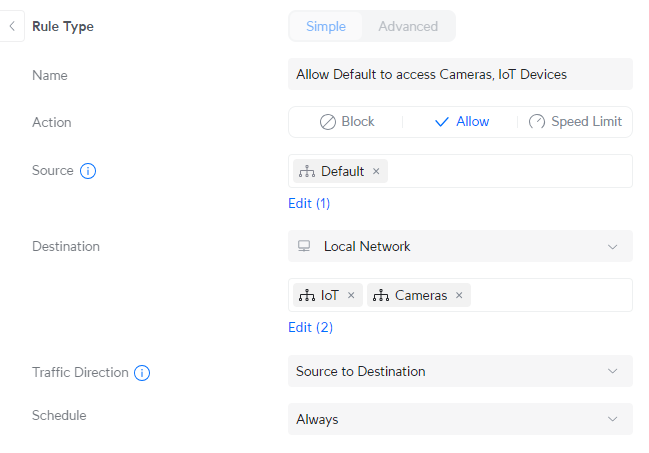Image resolution: width=649 pixels, height=453 pixels.
Task: Remove the Cameras network tag
Action: tap(459, 295)
